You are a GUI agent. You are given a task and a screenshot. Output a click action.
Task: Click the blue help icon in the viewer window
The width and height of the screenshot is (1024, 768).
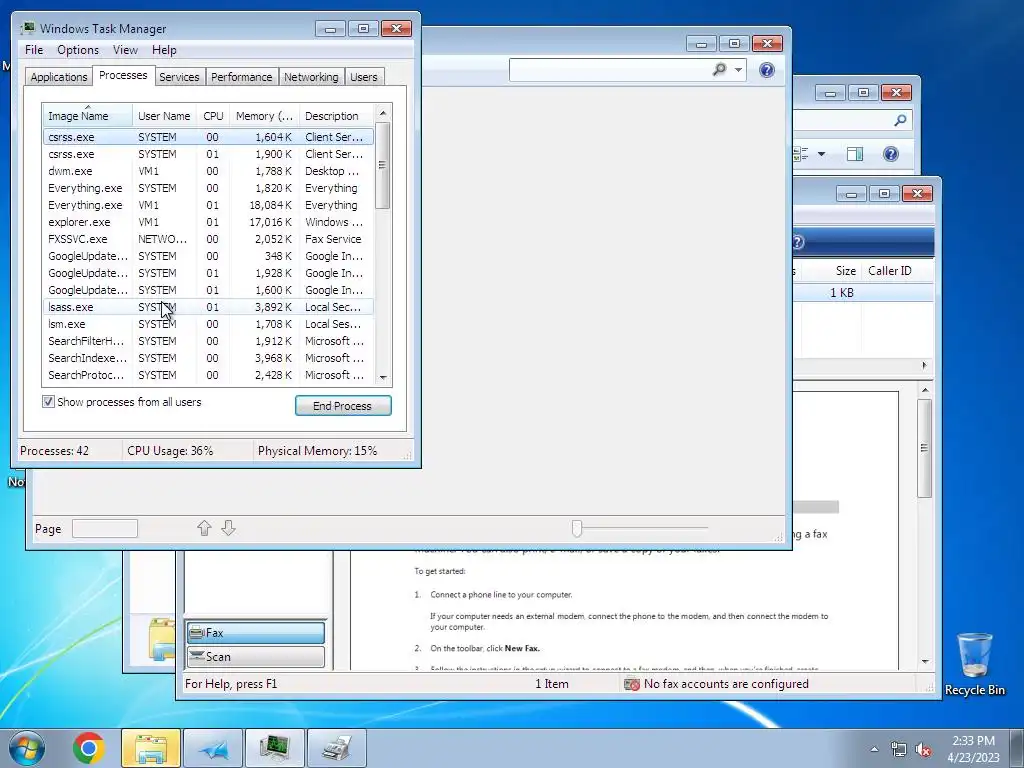[767, 70]
